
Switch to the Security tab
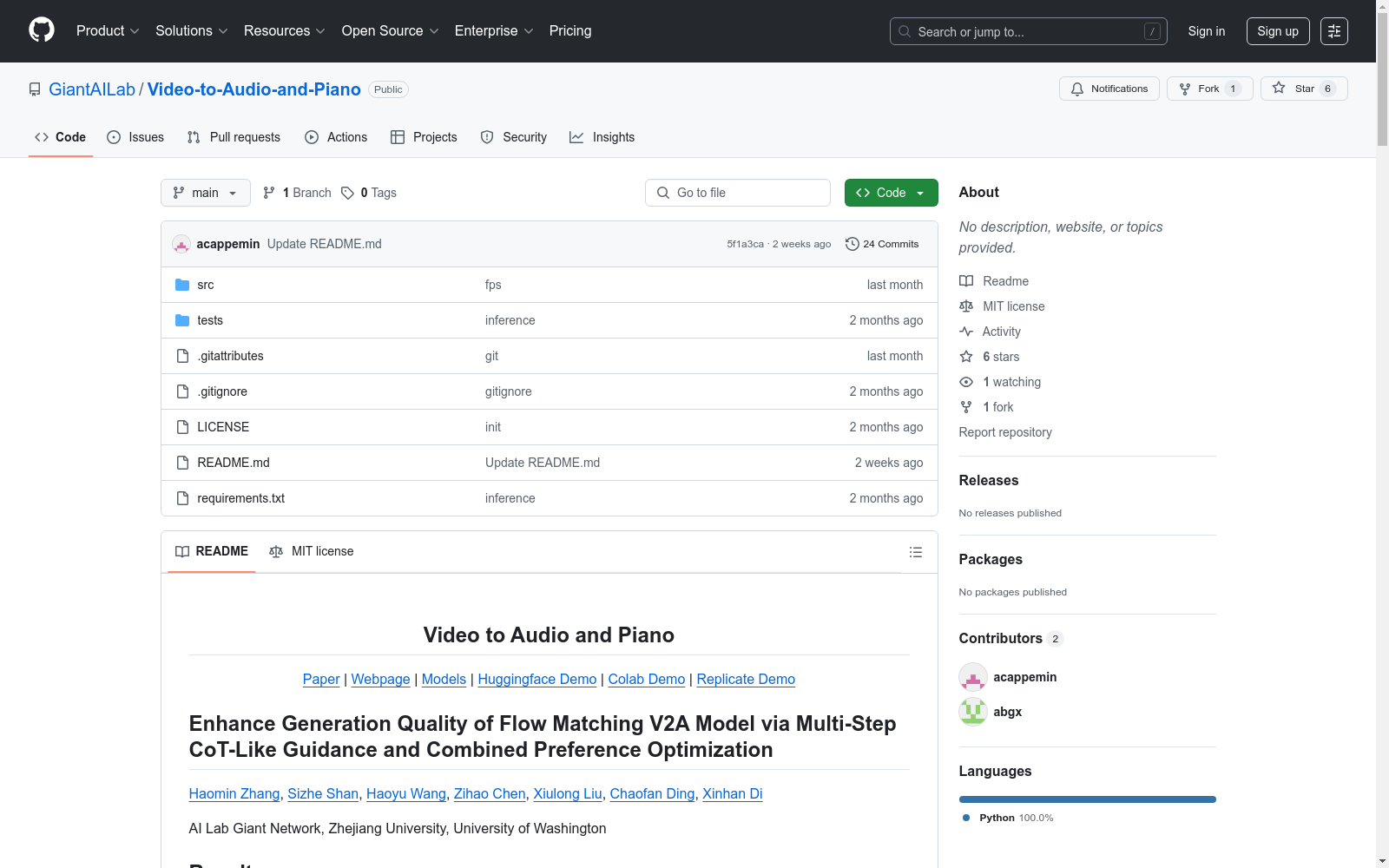(514, 137)
